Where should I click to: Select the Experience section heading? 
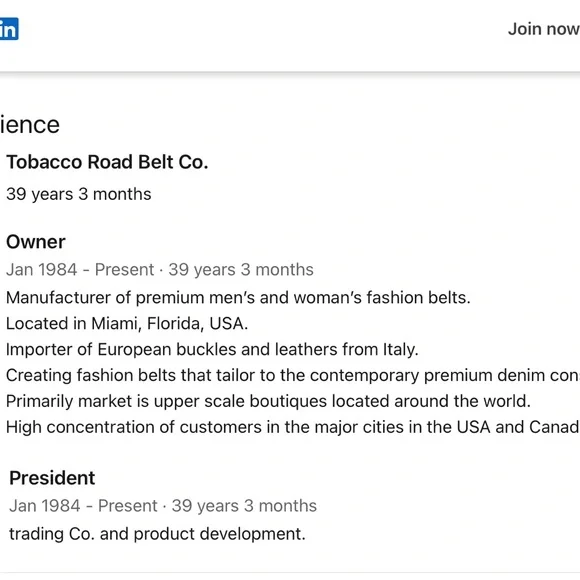(30, 125)
